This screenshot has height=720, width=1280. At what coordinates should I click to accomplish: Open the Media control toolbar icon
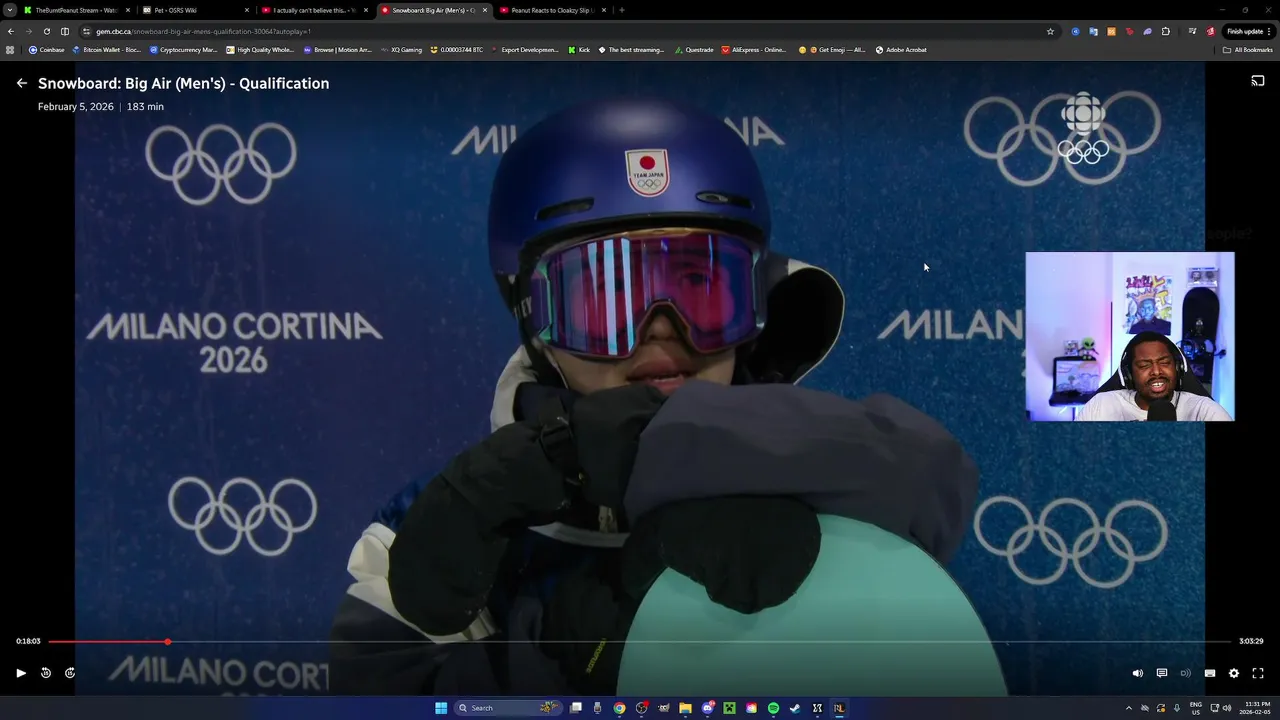point(1192,31)
